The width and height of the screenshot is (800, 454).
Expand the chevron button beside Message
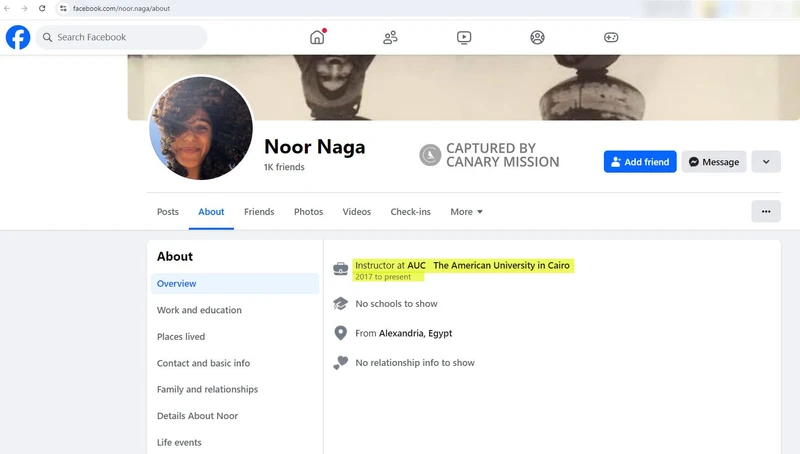point(766,162)
